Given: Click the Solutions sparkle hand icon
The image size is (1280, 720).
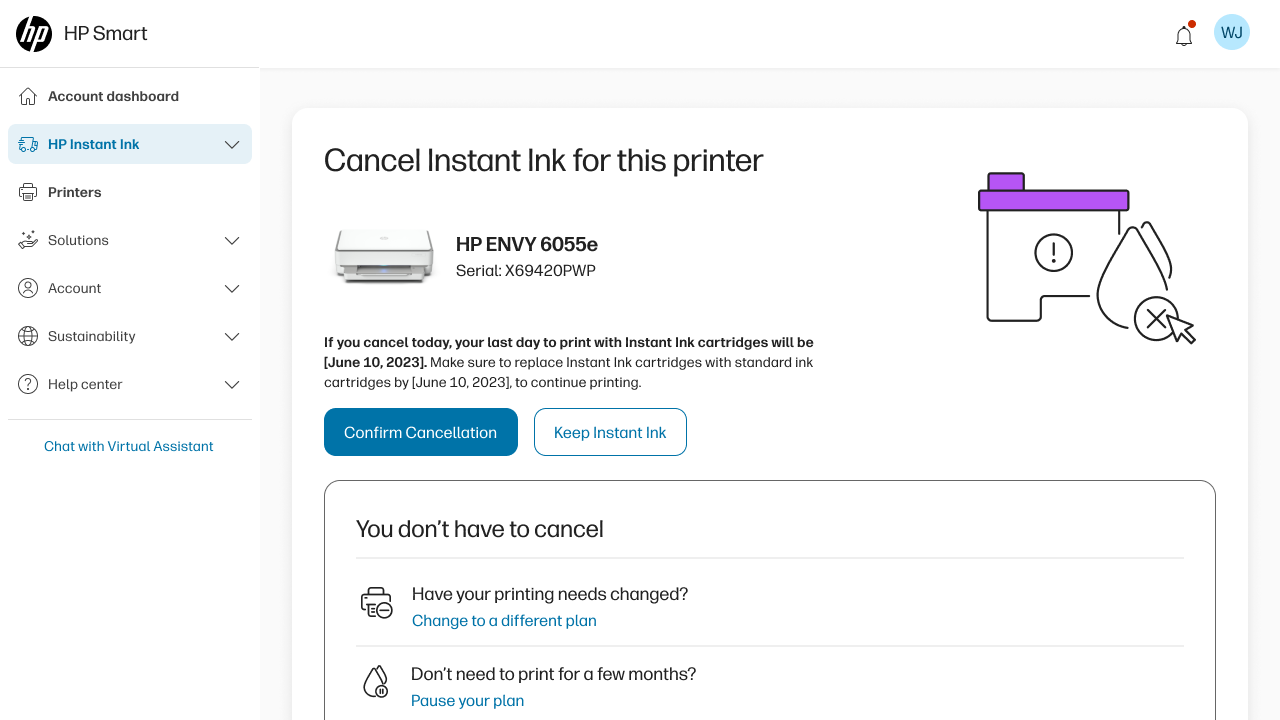Looking at the screenshot, I should point(28,240).
